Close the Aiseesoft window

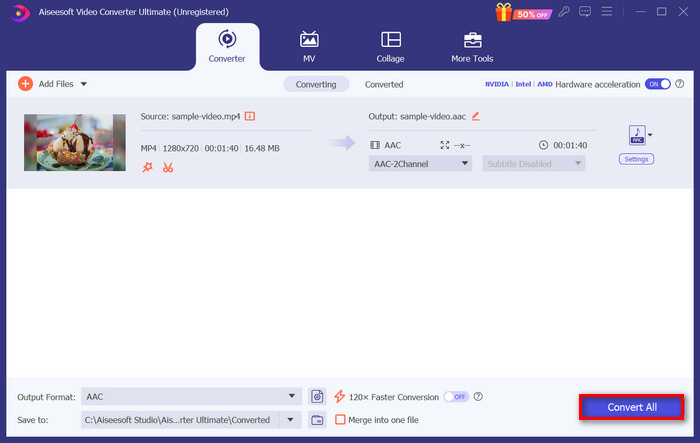click(x=683, y=12)
